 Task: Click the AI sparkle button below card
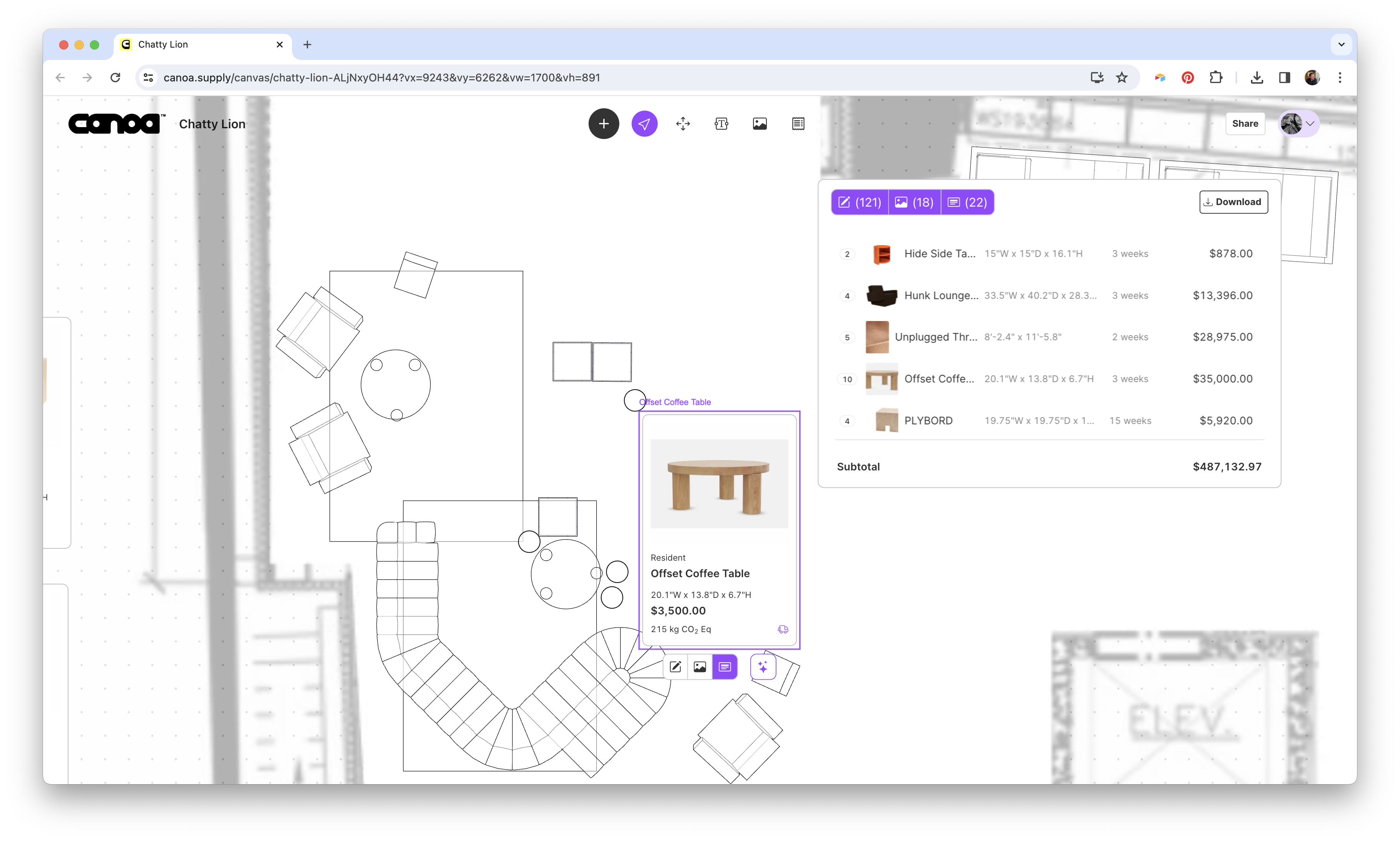point(763,666)
